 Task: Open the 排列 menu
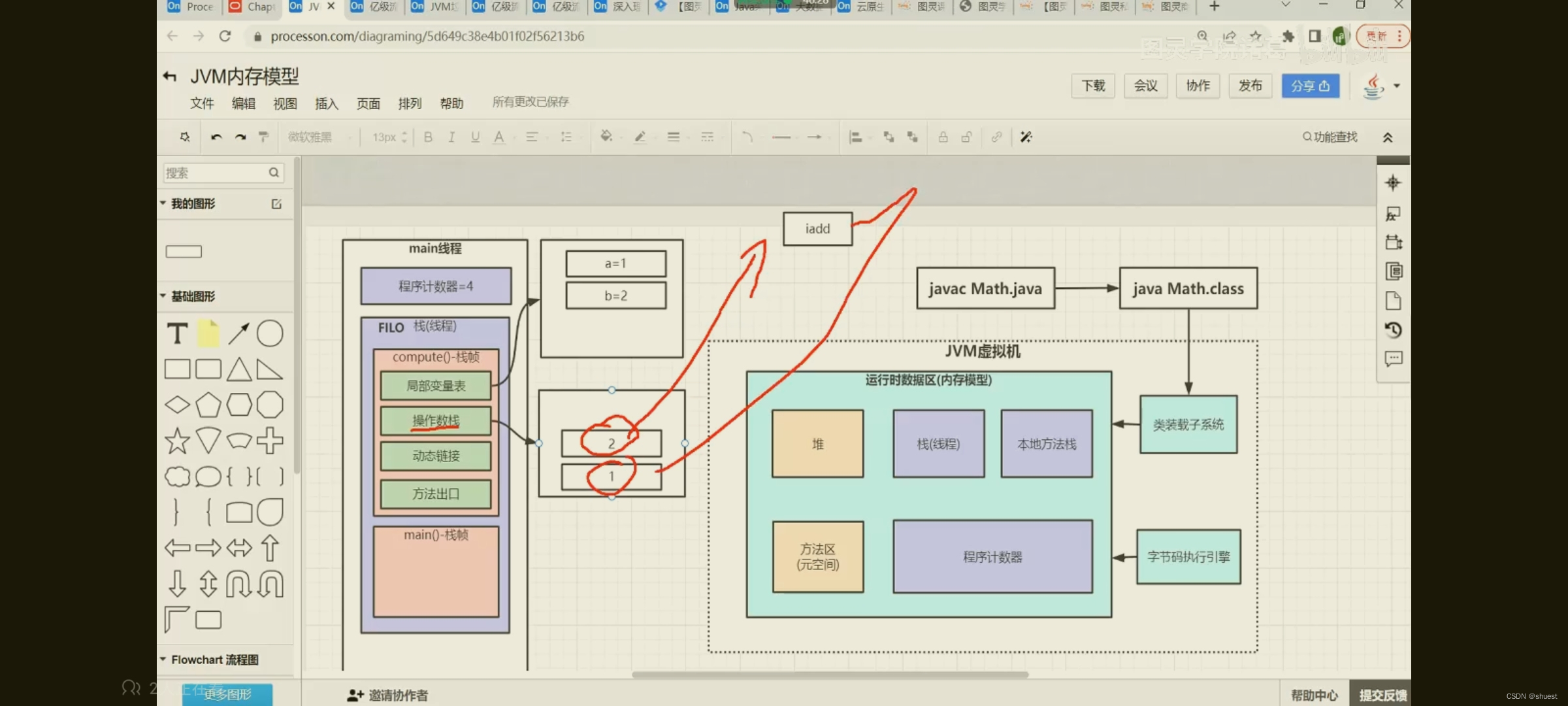coord(410,103)
